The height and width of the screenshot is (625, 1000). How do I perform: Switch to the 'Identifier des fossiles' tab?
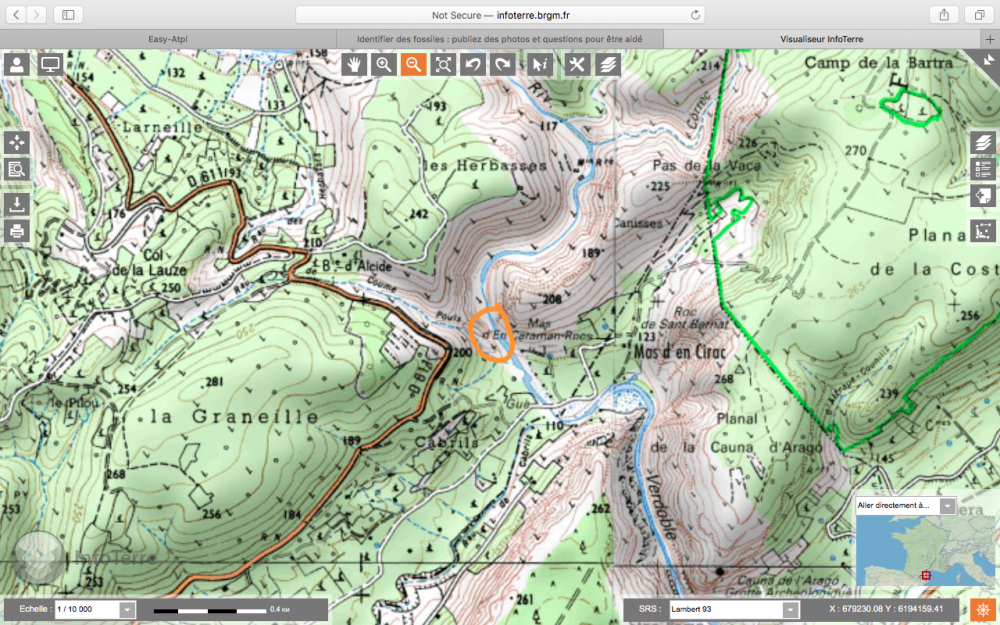coord(500,39)
